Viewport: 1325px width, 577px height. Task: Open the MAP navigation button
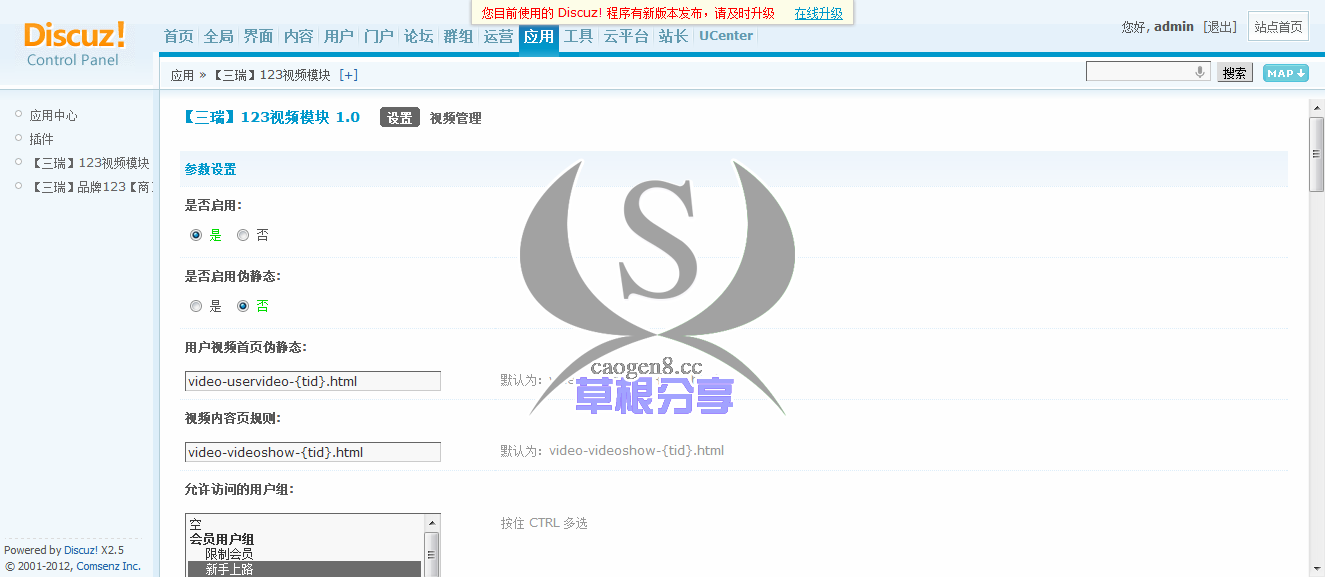[1285, 73]
